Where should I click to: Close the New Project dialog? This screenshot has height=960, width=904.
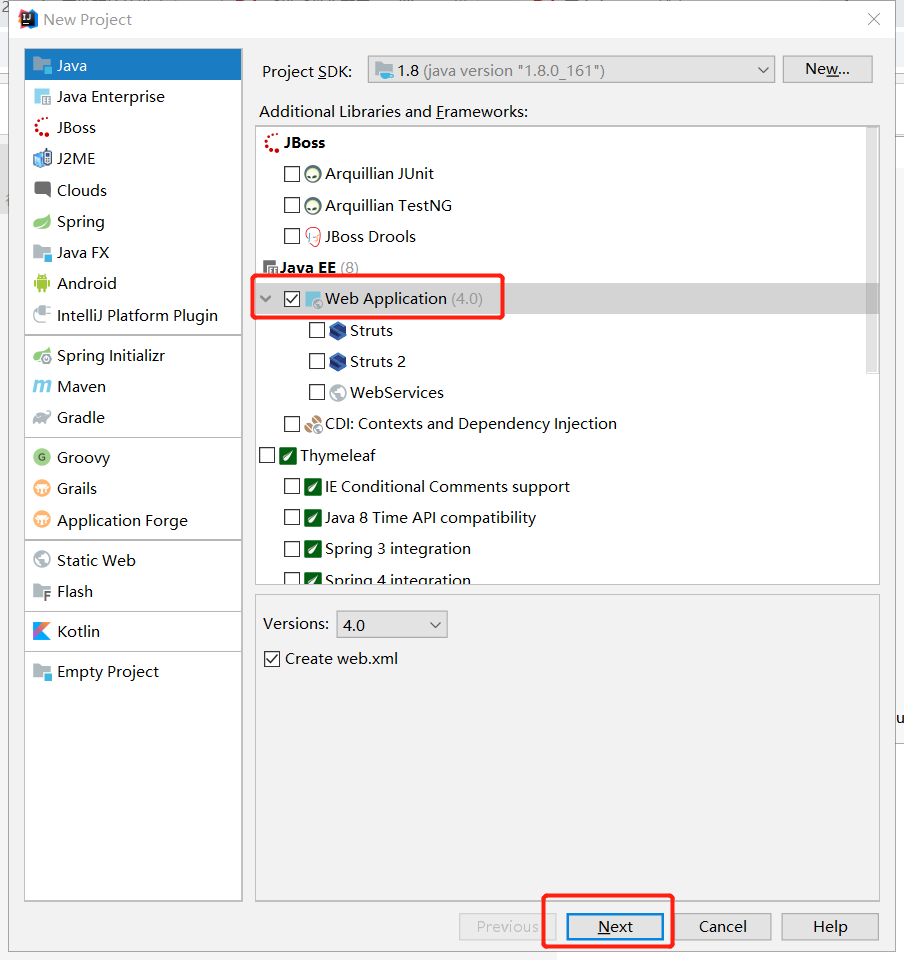[x=874, y=20]
